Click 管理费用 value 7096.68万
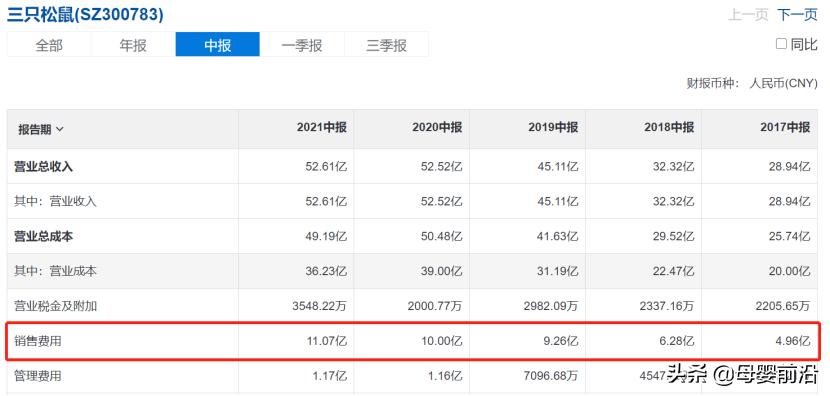Viewport: 830px width, 396px height. click(x=551, y=376)
